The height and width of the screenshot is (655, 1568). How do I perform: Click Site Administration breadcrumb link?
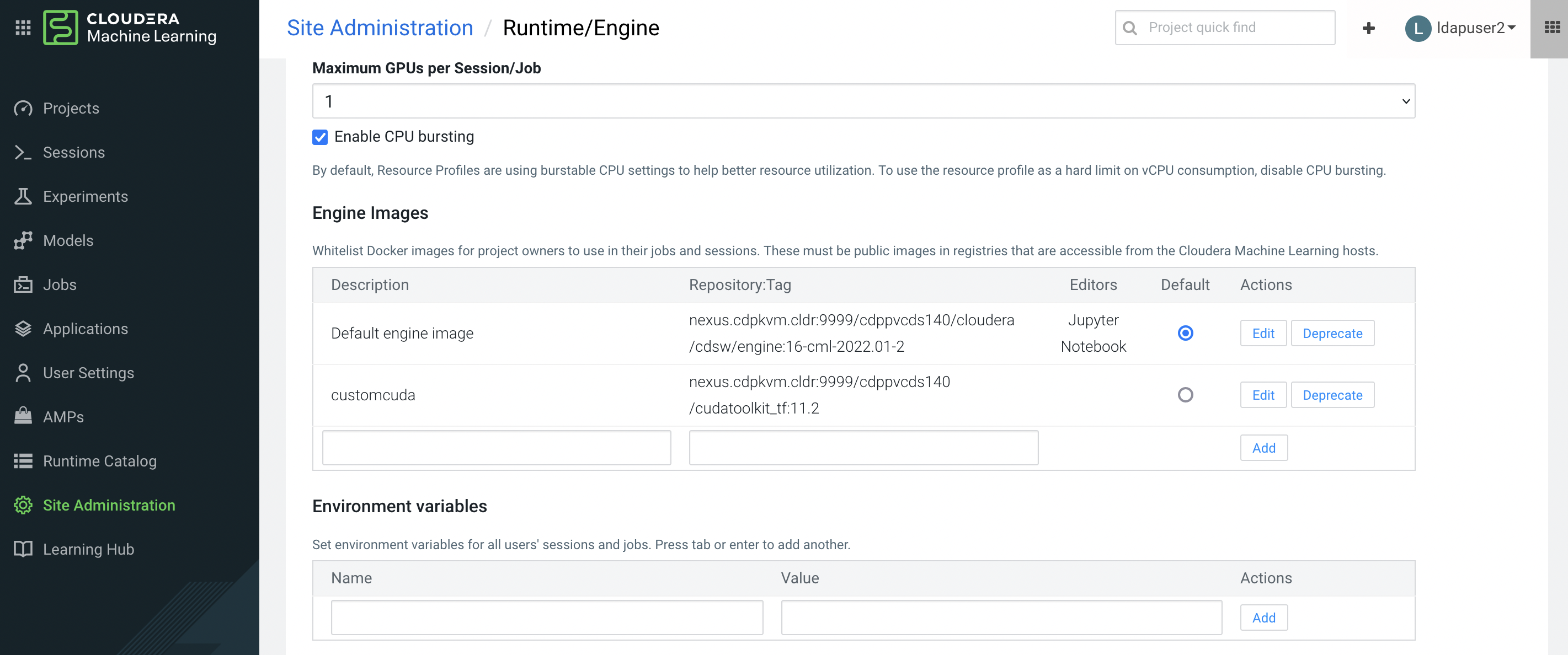[379, 28]
